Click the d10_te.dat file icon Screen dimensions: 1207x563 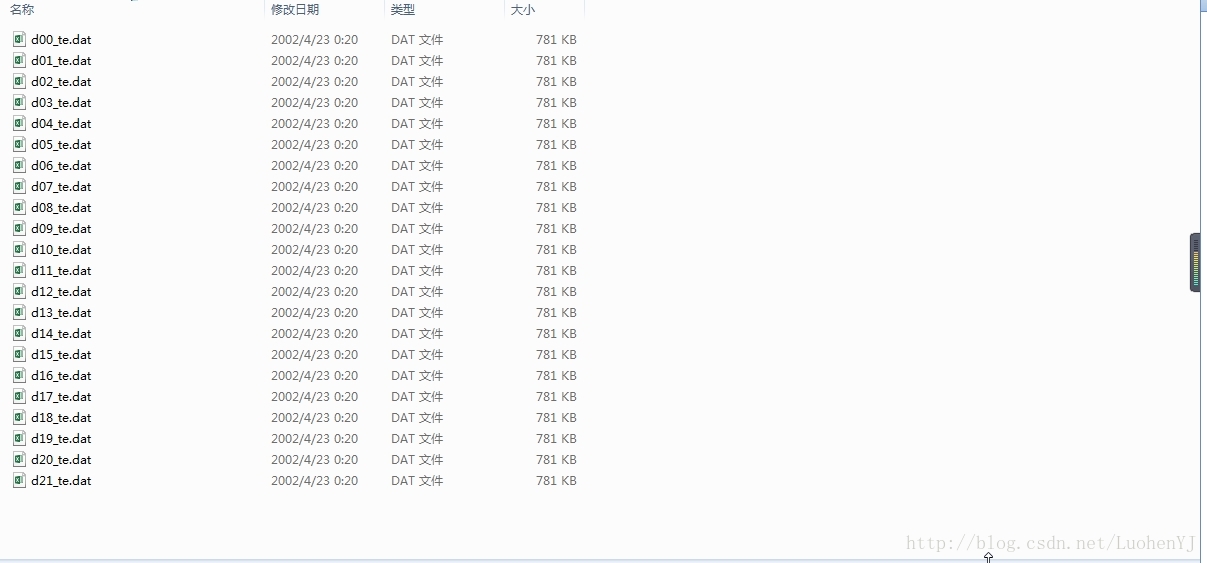(x=19, y=249)
